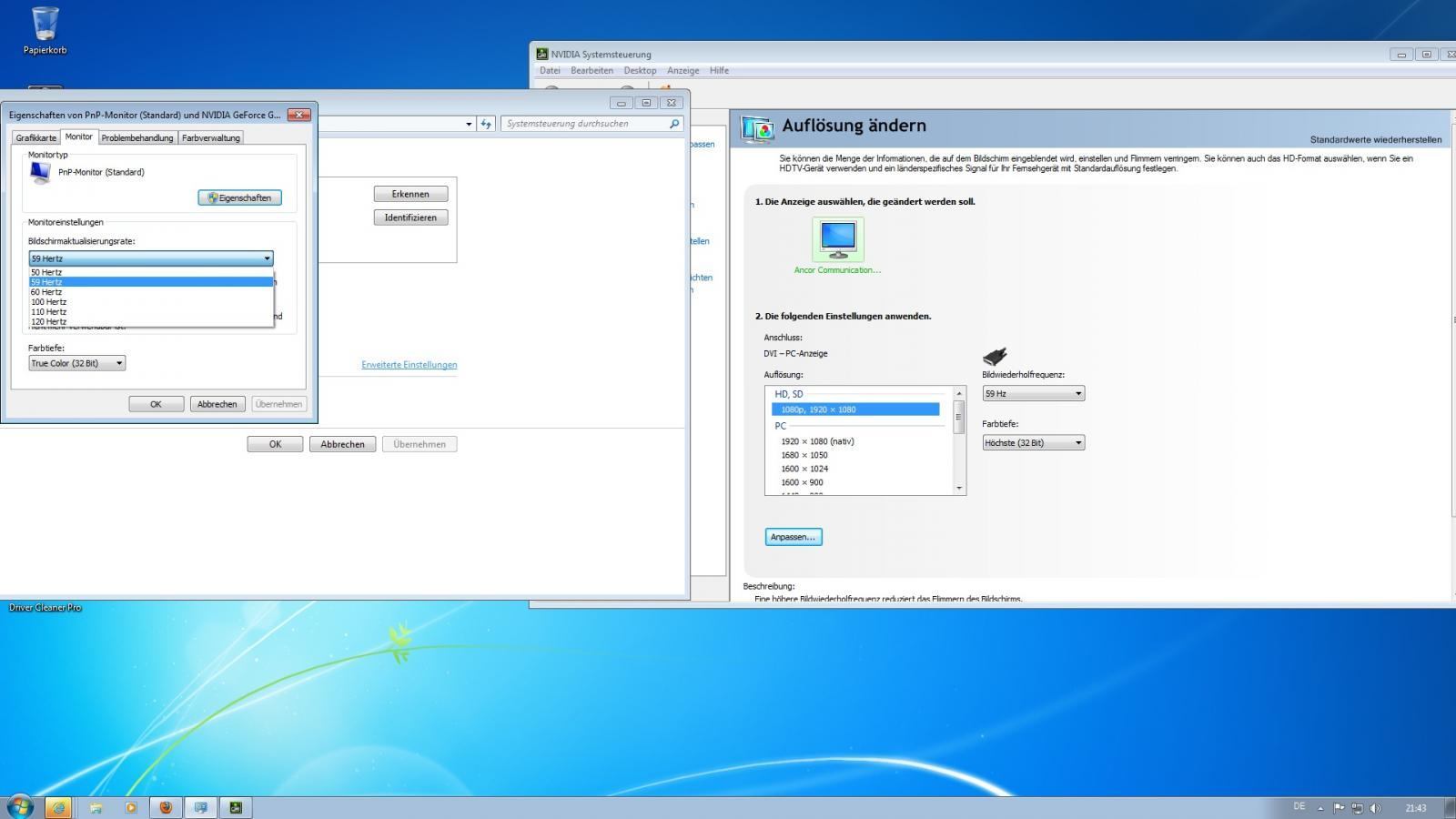Choose 59 Hertz from the list

coord(151,282)
